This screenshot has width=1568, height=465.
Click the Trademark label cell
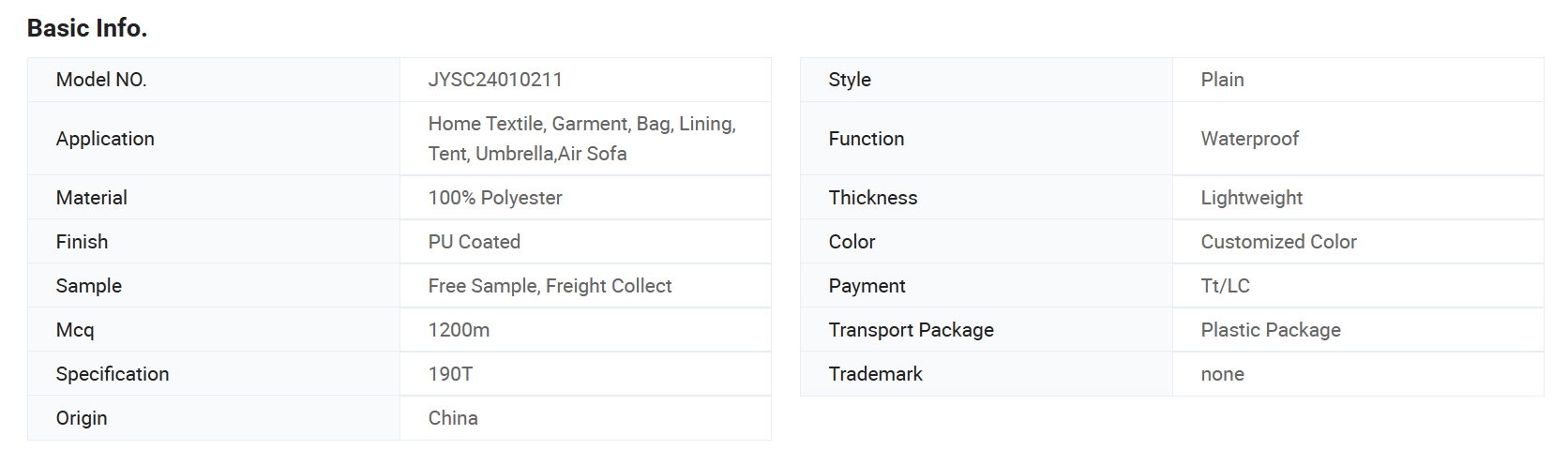[987, 374]
